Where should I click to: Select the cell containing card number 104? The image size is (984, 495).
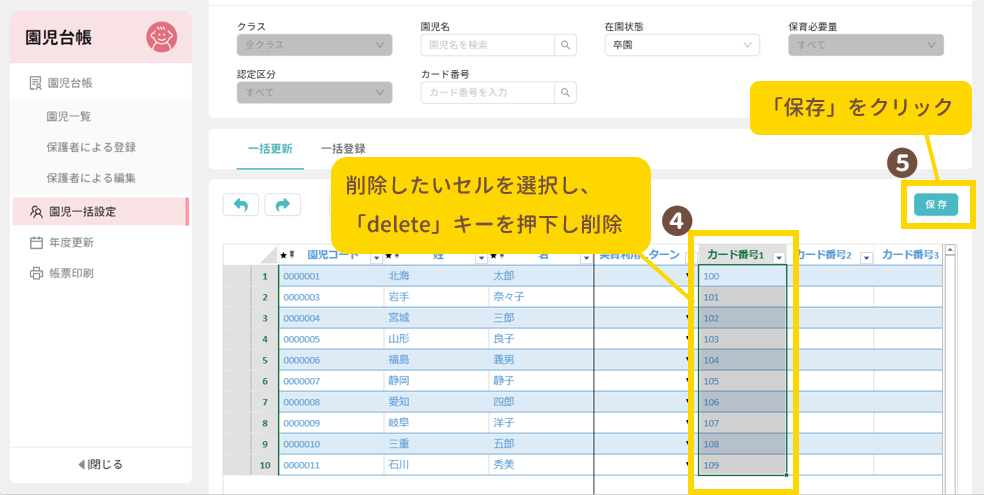click(742, 360)
